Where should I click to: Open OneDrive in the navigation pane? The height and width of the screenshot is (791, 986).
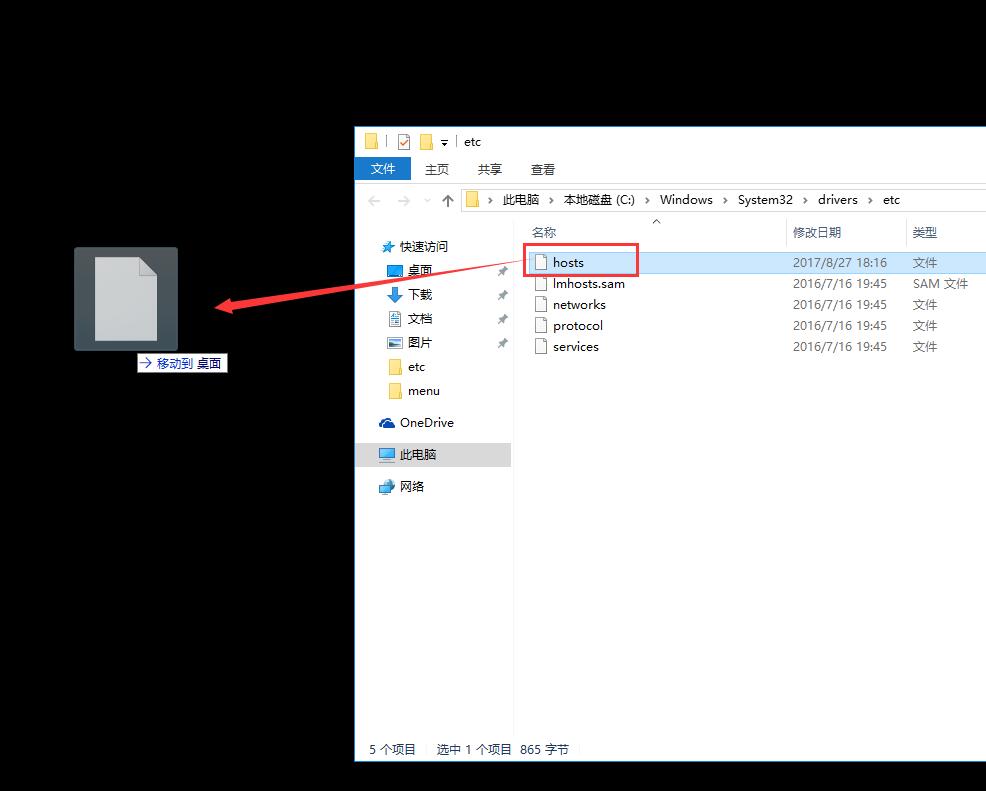pos(426,423)
